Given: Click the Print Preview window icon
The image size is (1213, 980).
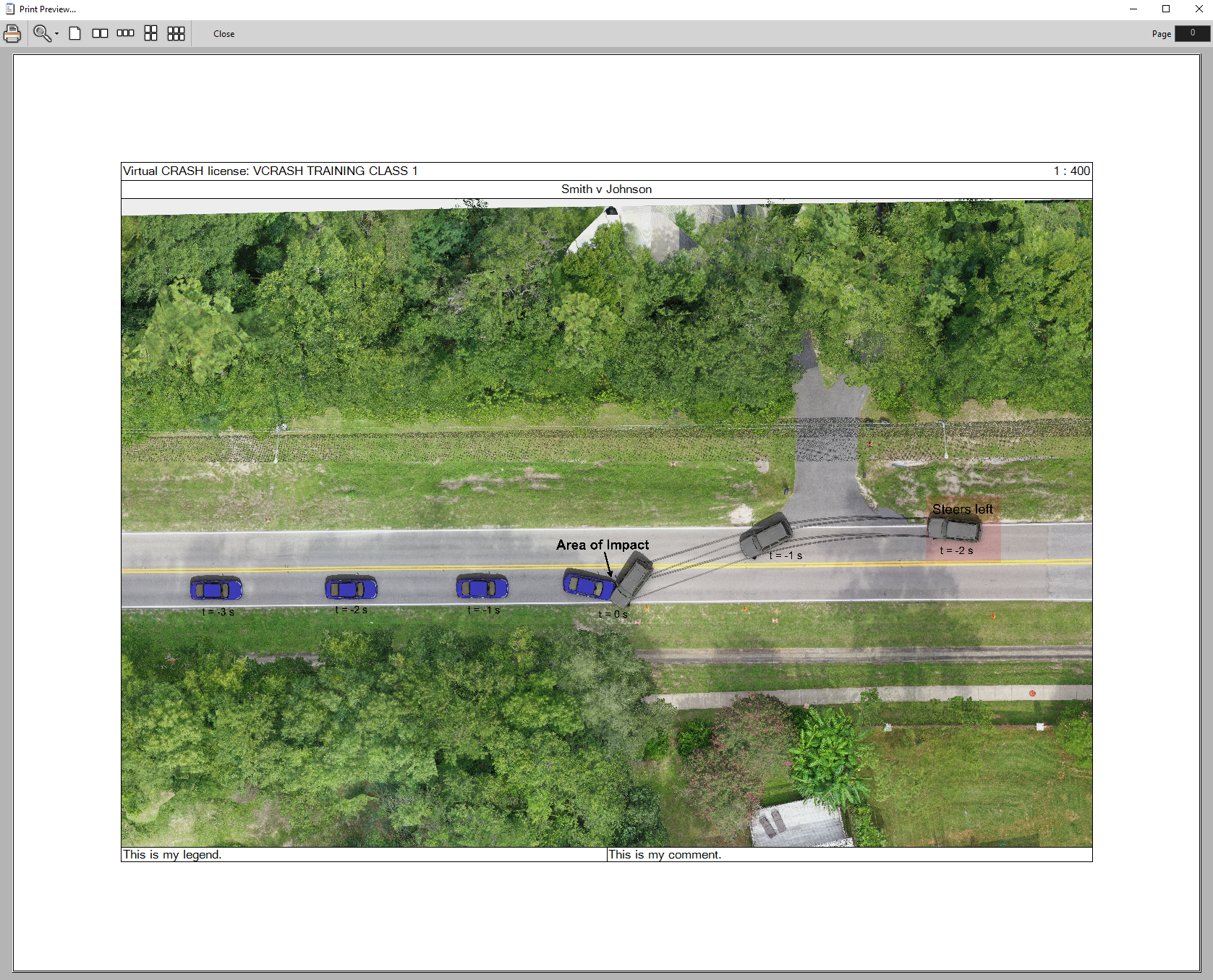Looking at the screenshot, I should [x=9, y=9].
